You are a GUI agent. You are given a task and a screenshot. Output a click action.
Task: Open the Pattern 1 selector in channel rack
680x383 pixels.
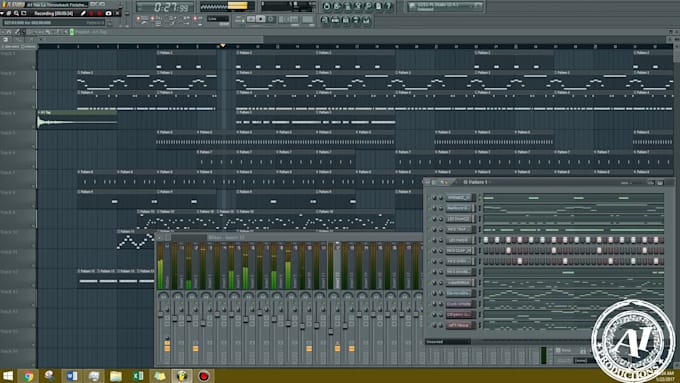pos(476,183)
